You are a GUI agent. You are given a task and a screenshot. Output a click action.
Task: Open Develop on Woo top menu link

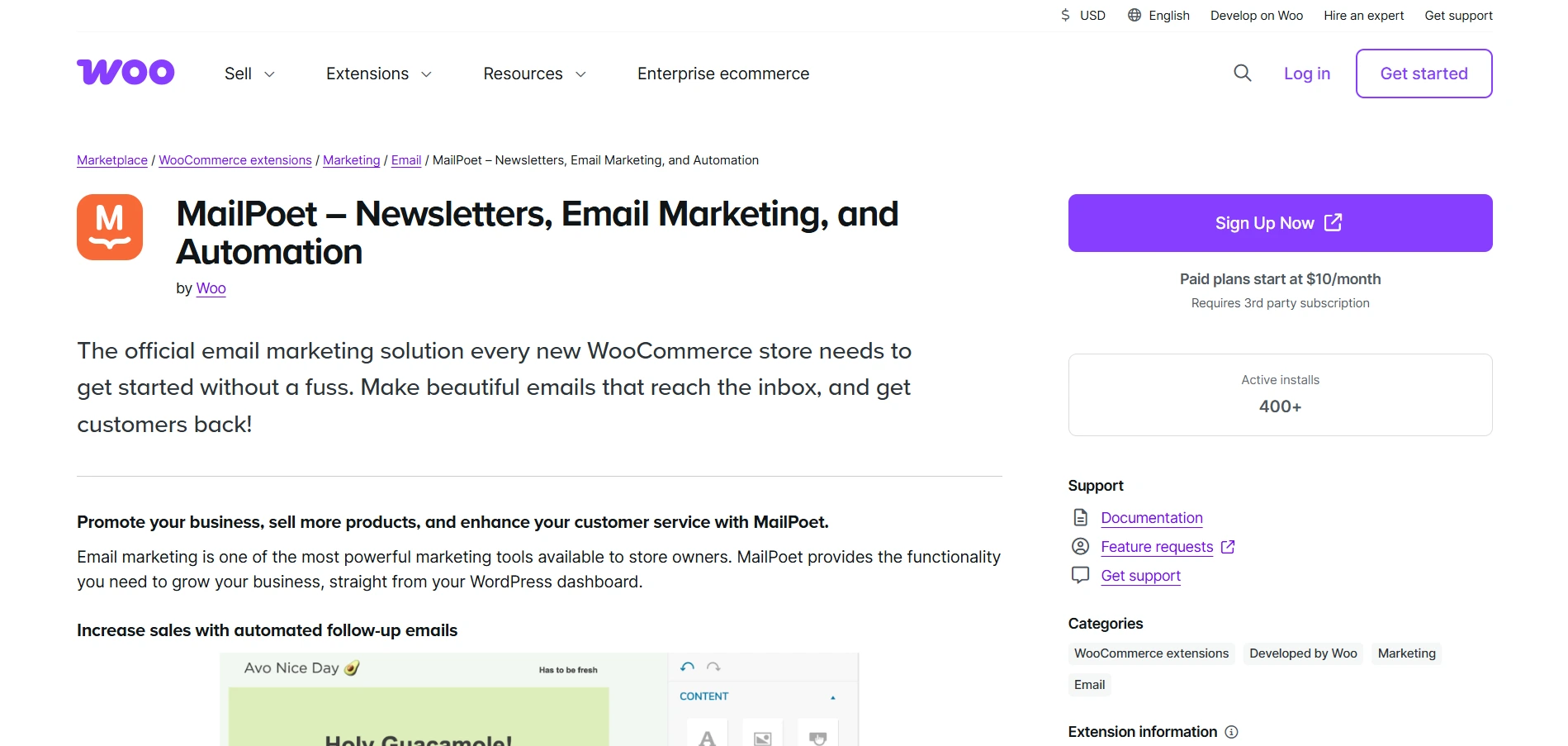pos(1257,15)
